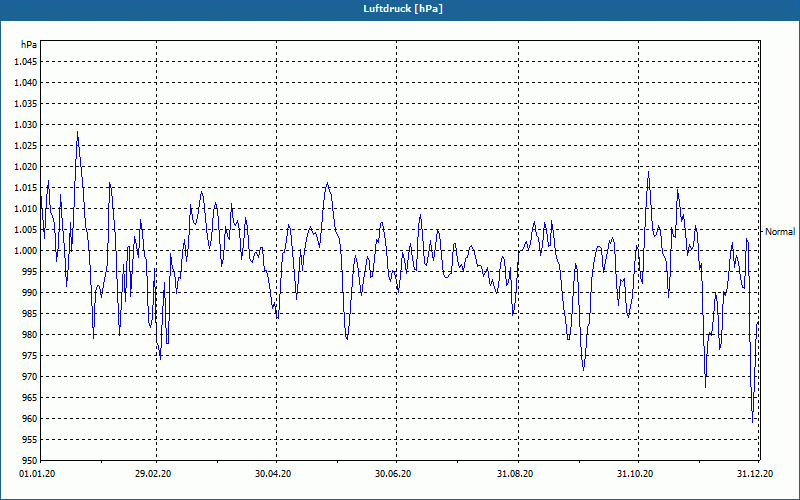
Task: Click the 990 y-axis value
Action: point(30,292)
